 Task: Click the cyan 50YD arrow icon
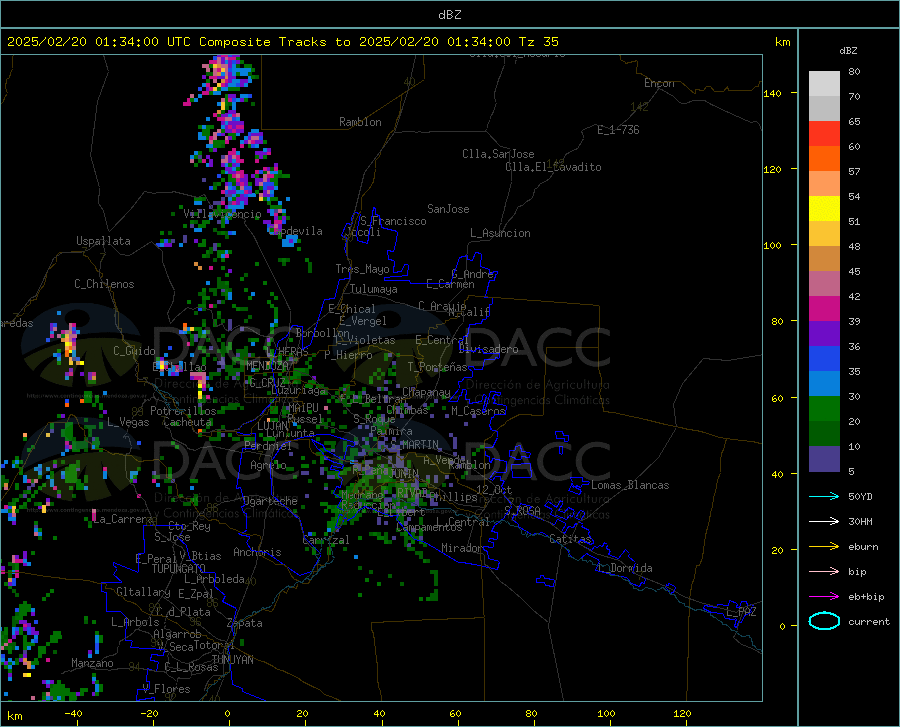[x=824, y=496]
